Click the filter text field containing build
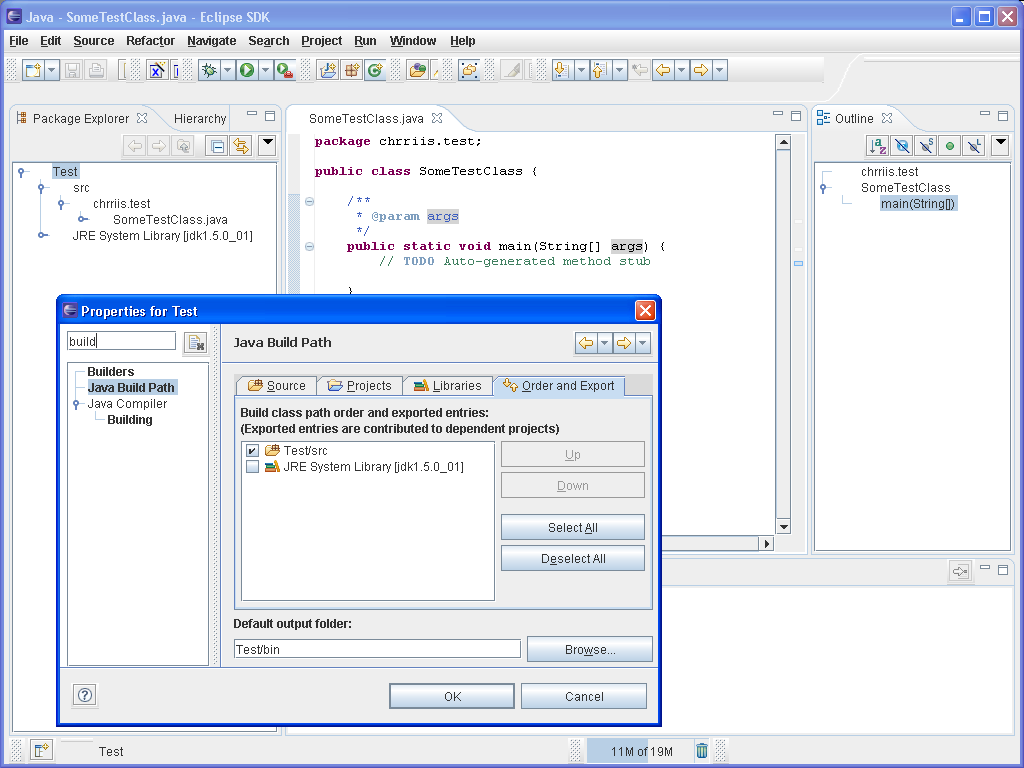The height and width of the screenshot is (768, 1024). [121, 341]
